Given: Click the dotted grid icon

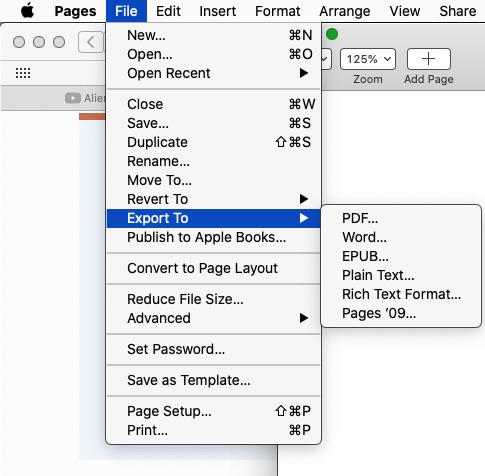Looking at the screenshot, I should [x=23, y=73].
